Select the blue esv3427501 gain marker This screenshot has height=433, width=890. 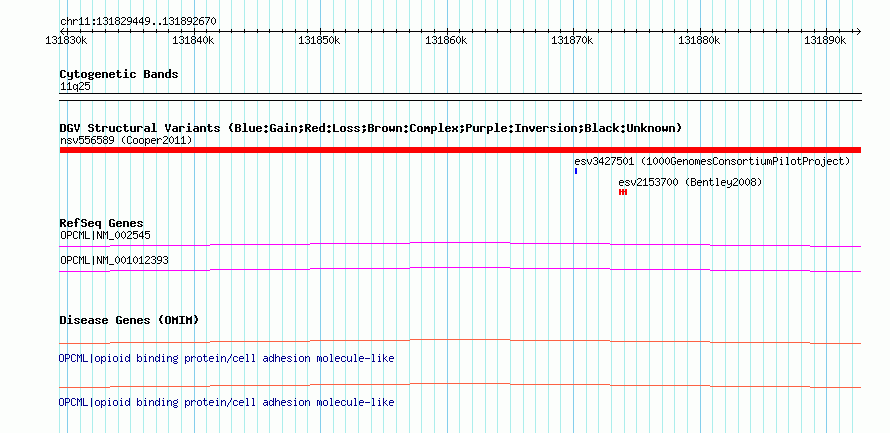[x=576, y=171]
